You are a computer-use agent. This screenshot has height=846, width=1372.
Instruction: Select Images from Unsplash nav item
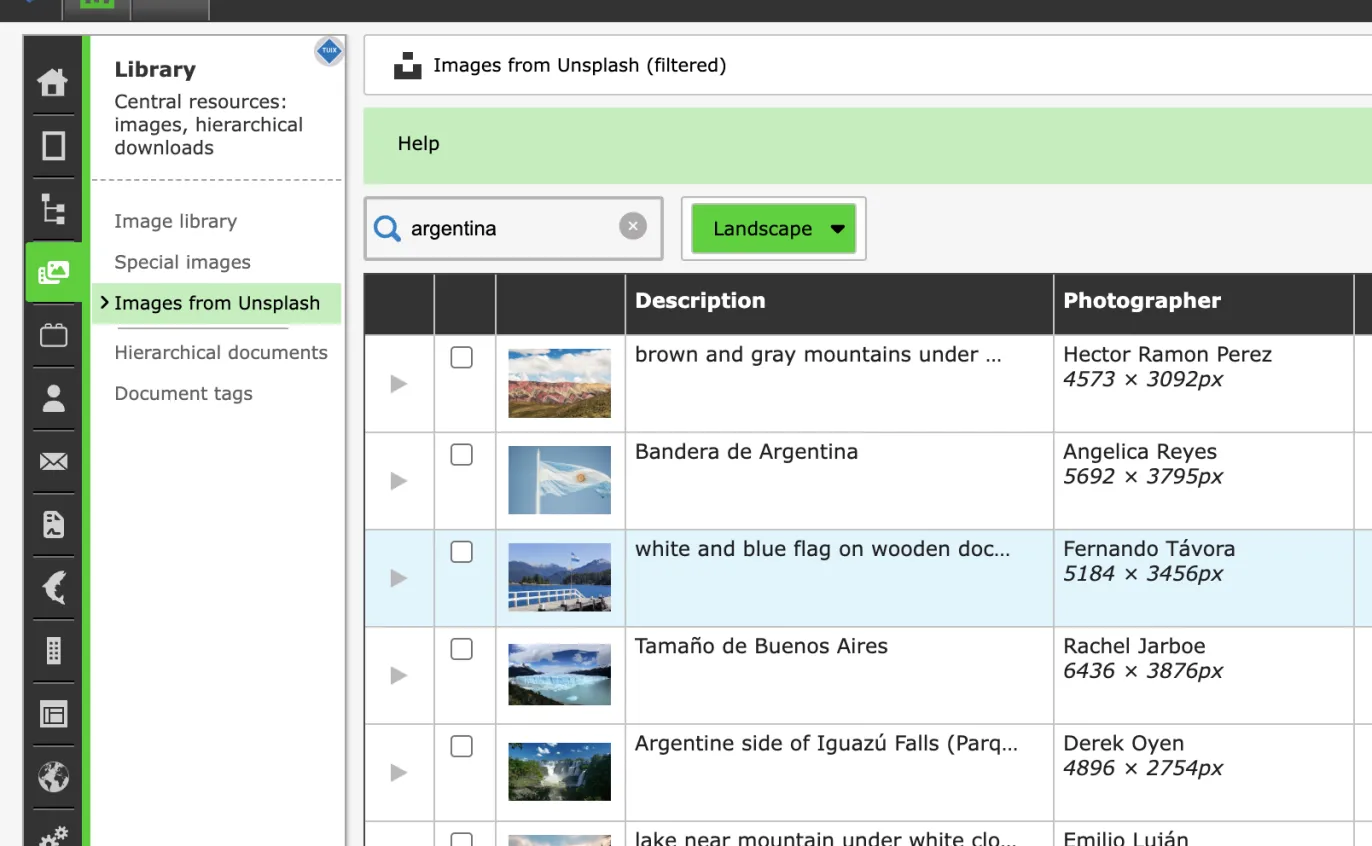(217, 303)
